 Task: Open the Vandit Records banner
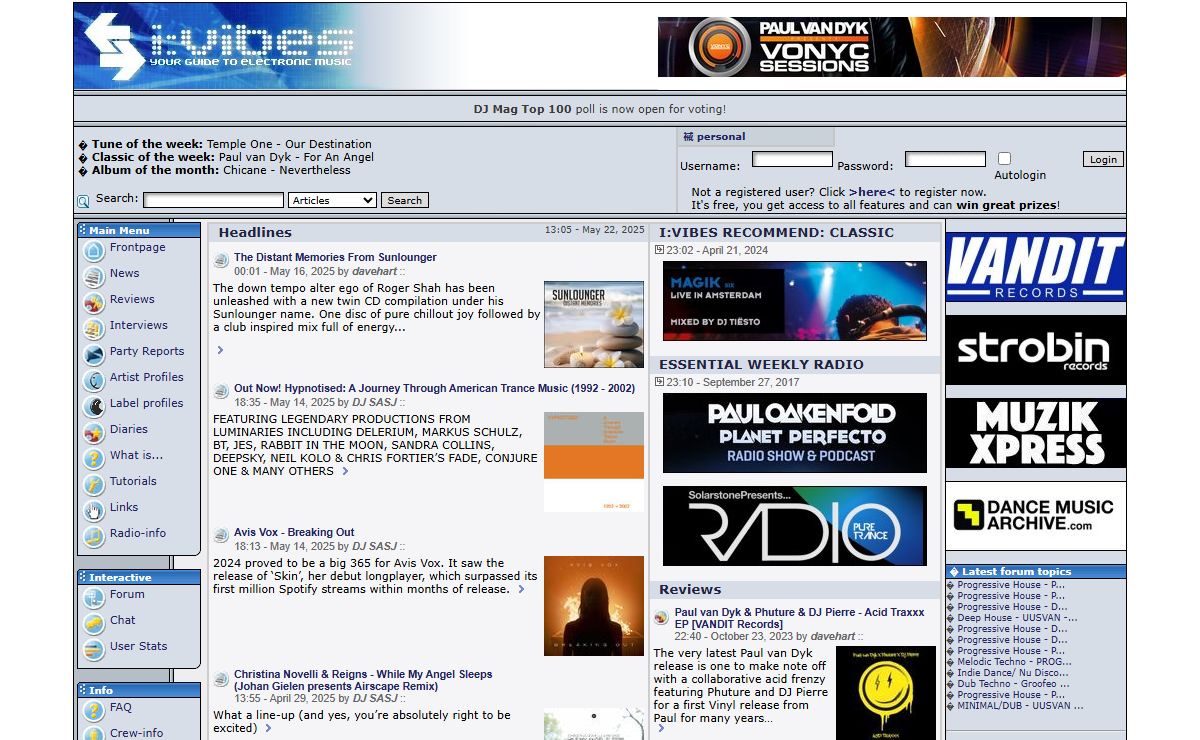click(1036, 267)
